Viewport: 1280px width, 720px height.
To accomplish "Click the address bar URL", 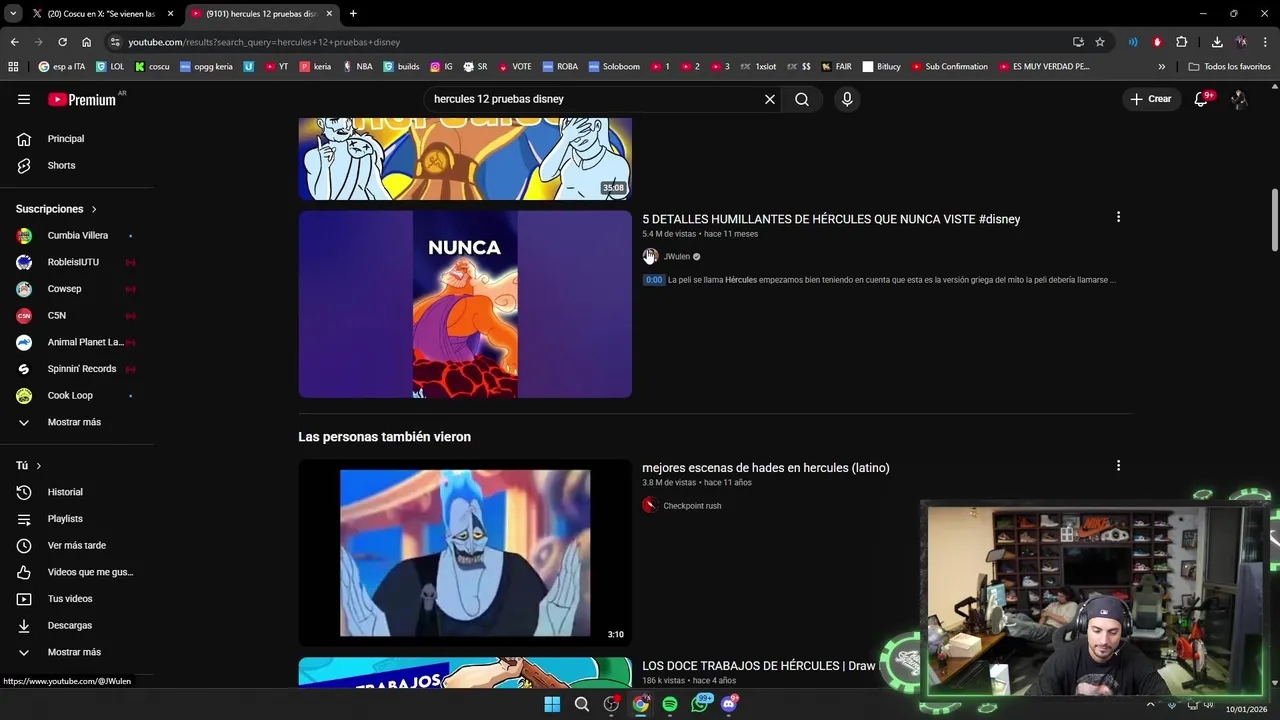I will [x=264, y=42].
